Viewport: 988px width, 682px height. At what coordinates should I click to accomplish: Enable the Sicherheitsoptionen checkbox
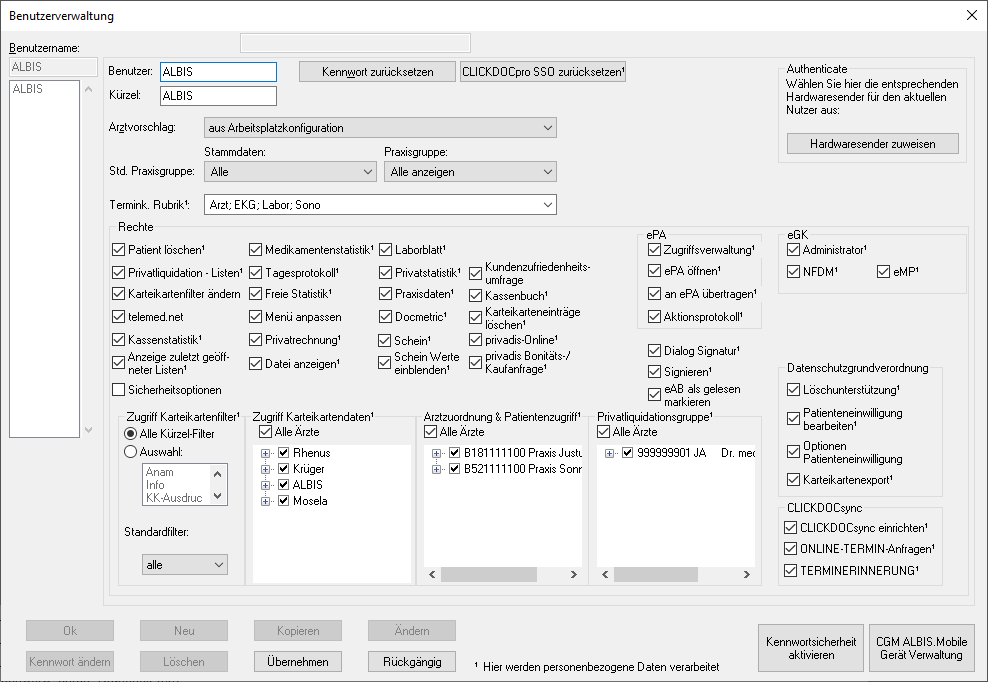pos(120,389)
